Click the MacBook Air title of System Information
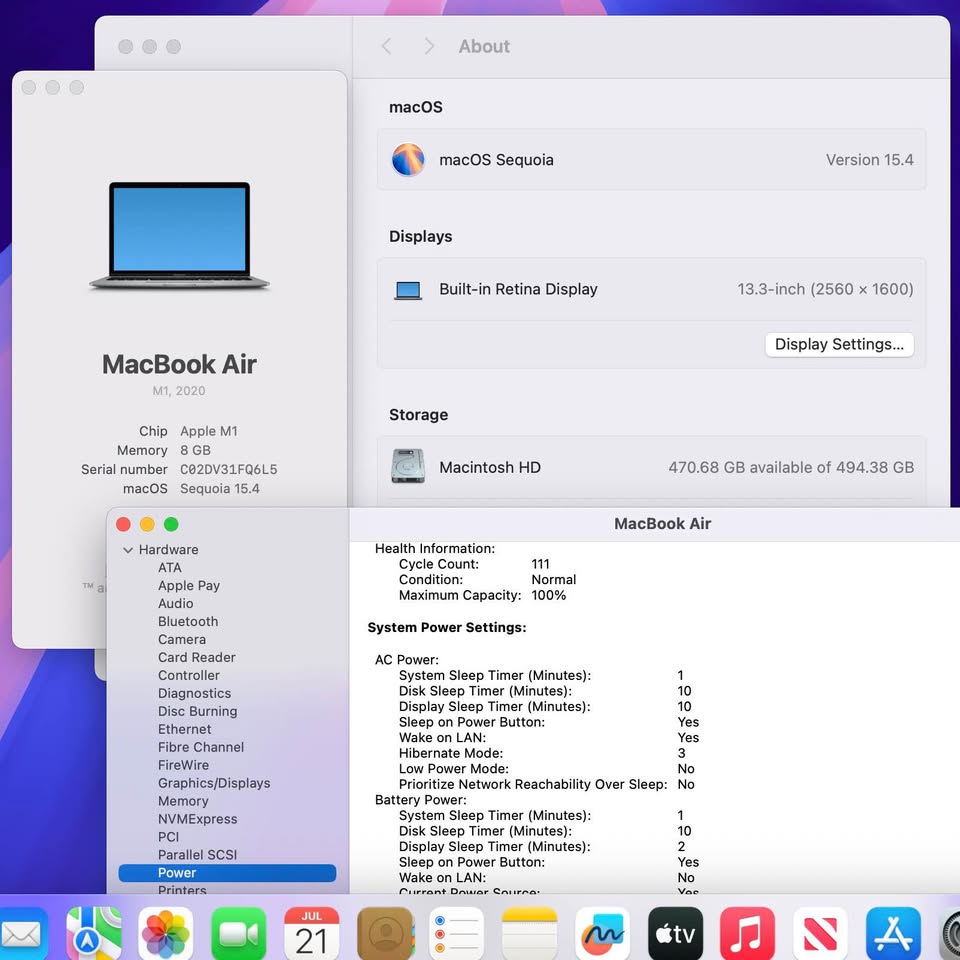Viewport: 960px width, 960px height. pos(662,523)
